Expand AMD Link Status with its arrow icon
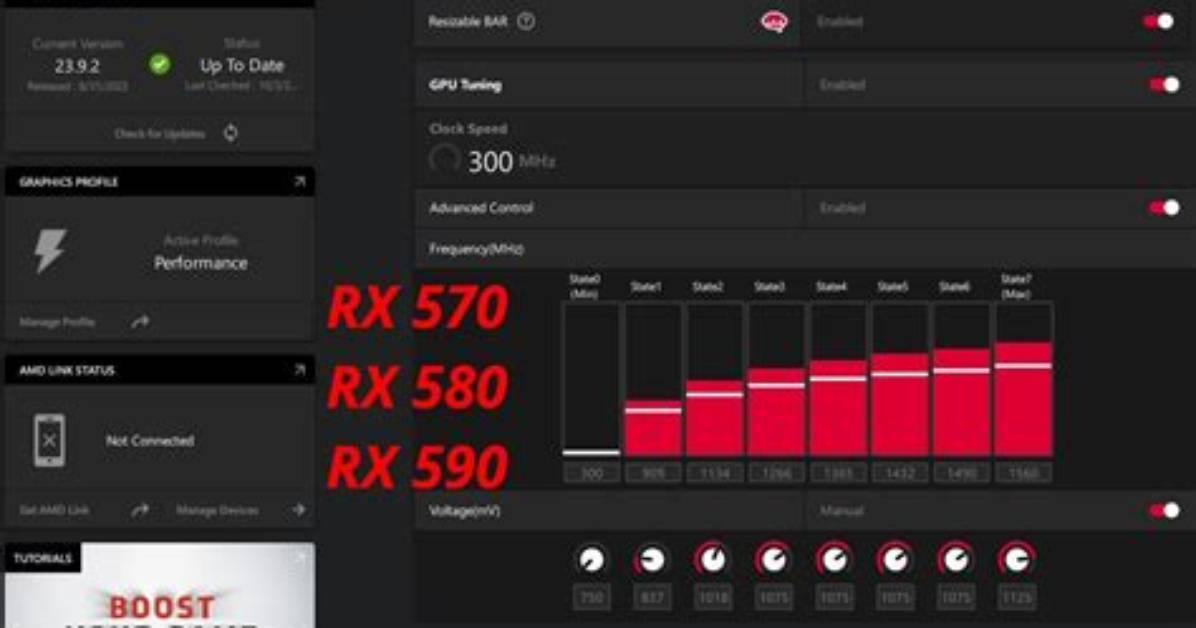The image size is (1196, 628). [299, 370]
